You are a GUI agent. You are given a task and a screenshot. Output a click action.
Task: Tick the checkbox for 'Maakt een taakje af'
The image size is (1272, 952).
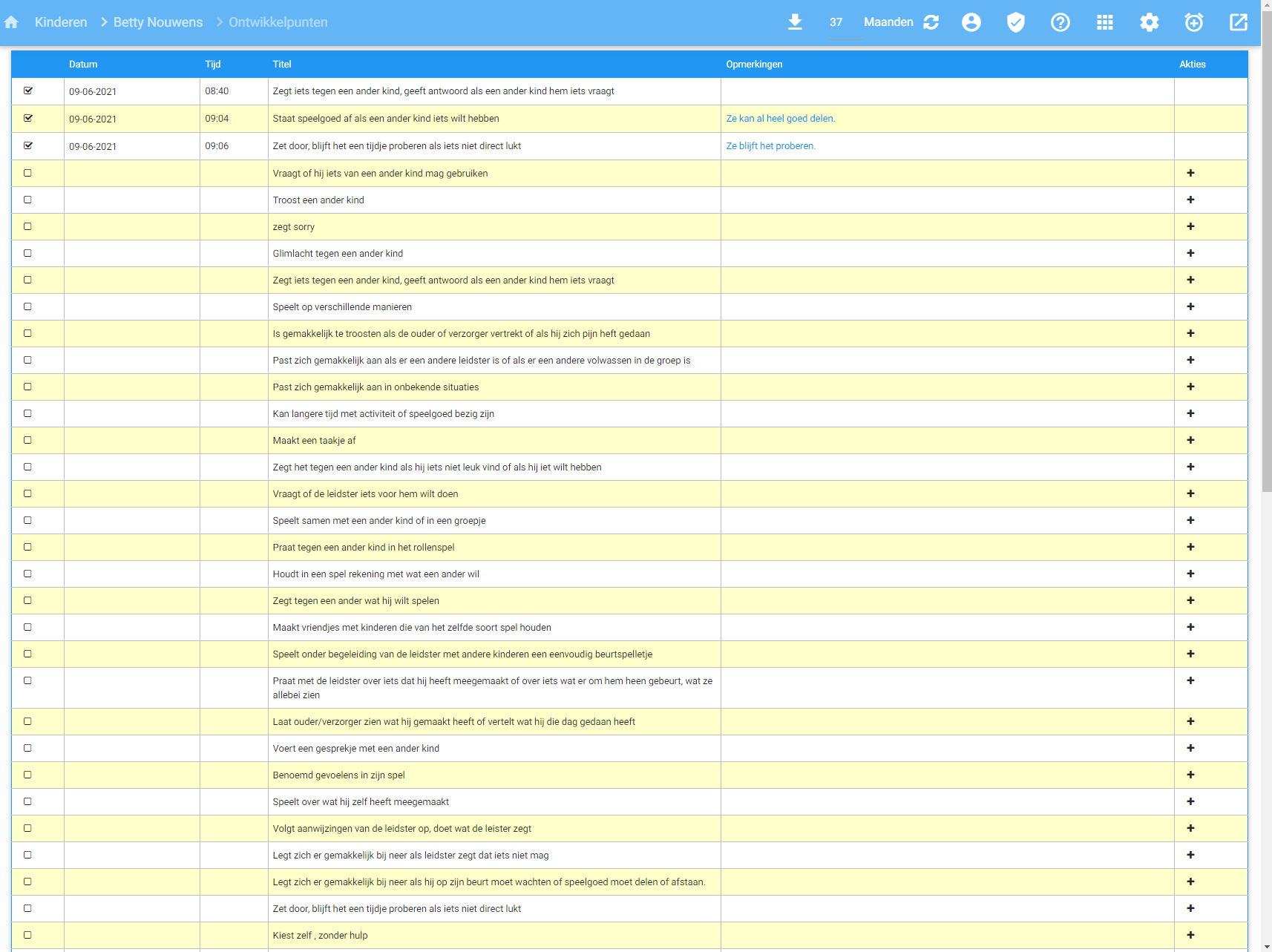coord(28,440)
